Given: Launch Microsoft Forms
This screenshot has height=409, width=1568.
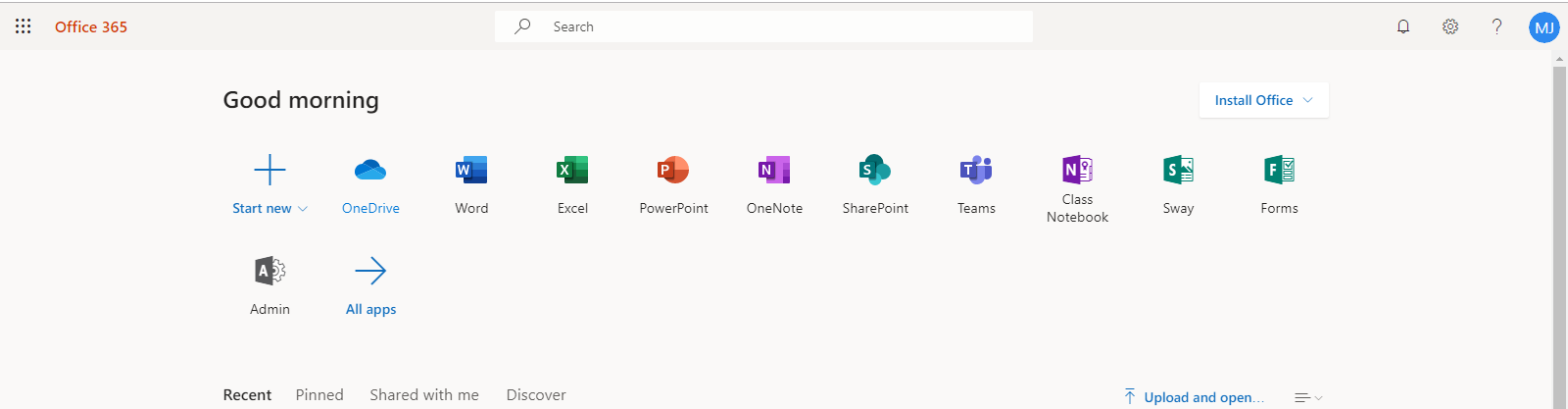Looking at the screenshot, I should pyautogui.click(x=1279, y=183).
